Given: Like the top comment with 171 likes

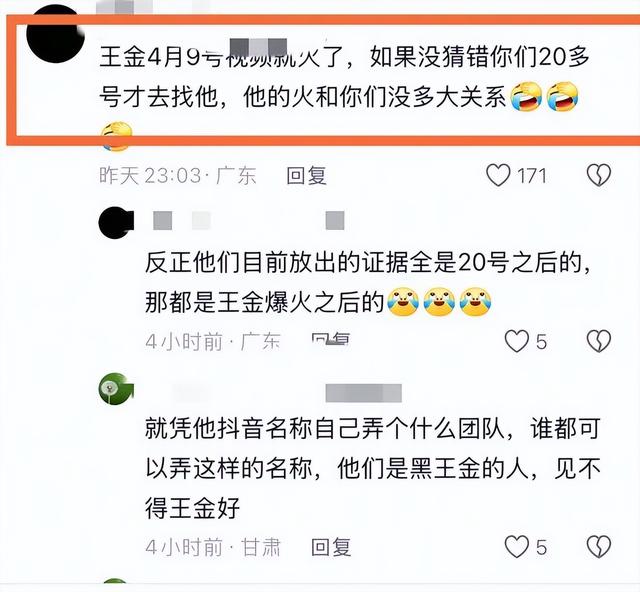Looking at the screenshot, I should [498, 175].
